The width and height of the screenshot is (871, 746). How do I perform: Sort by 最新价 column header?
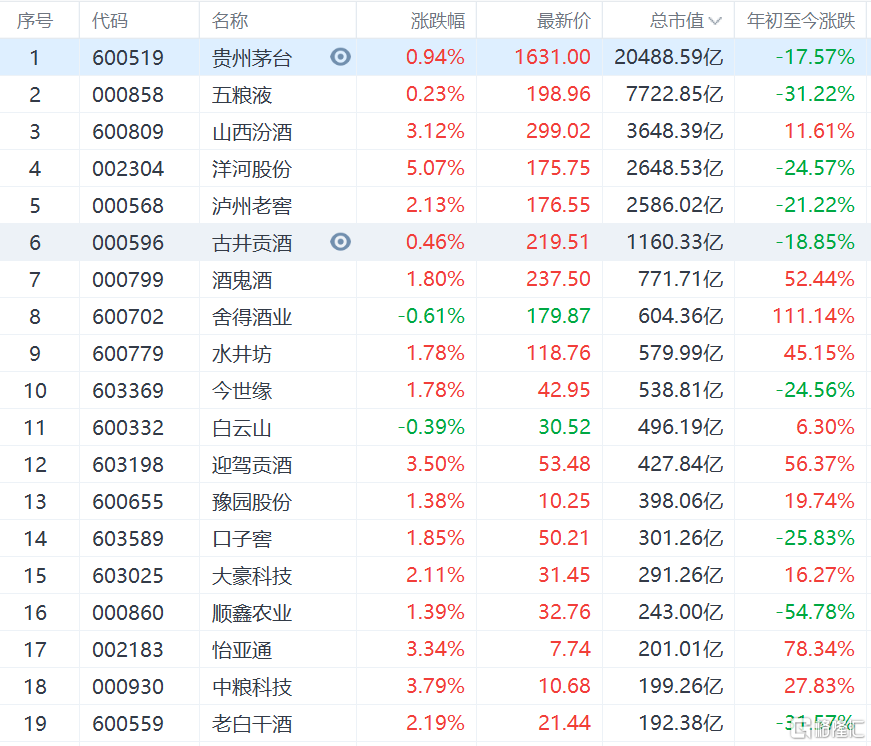(x=563, y=21)
